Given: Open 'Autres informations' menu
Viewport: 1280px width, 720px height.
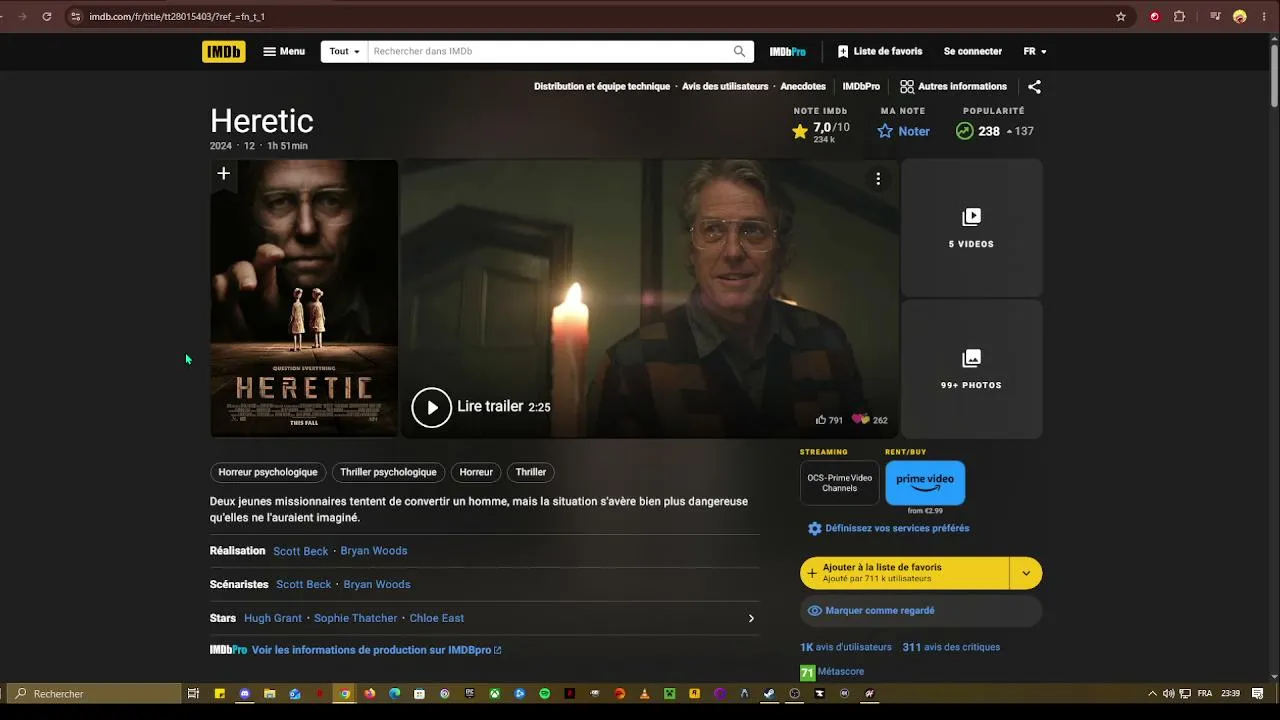Looking at the screenshot, I should point(953,87).
